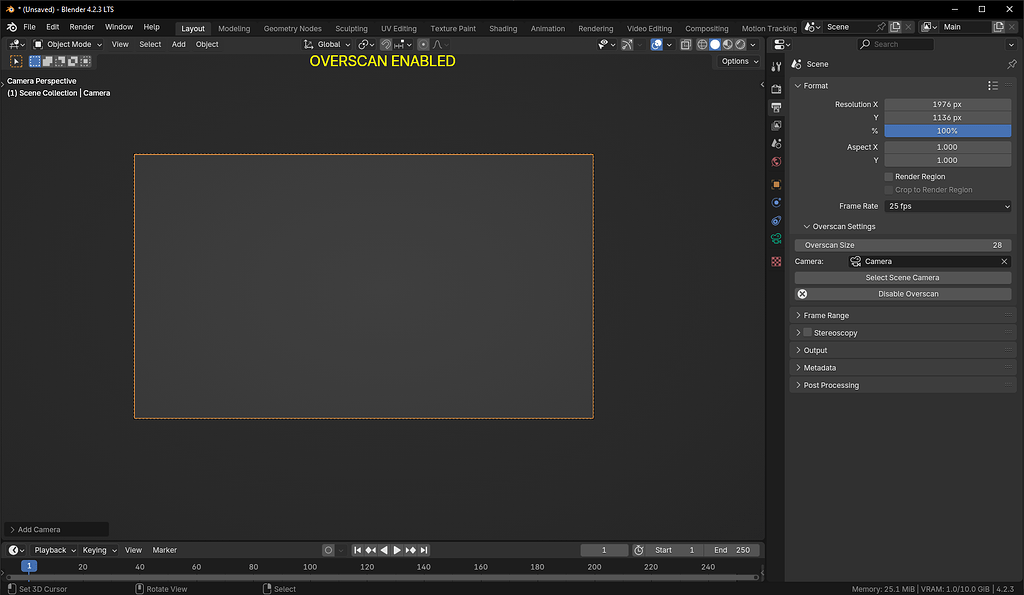This screenshot has width=1024, height=595.
Task: Click the Select Scene Camera button
Action: click(x=903, y=278)
